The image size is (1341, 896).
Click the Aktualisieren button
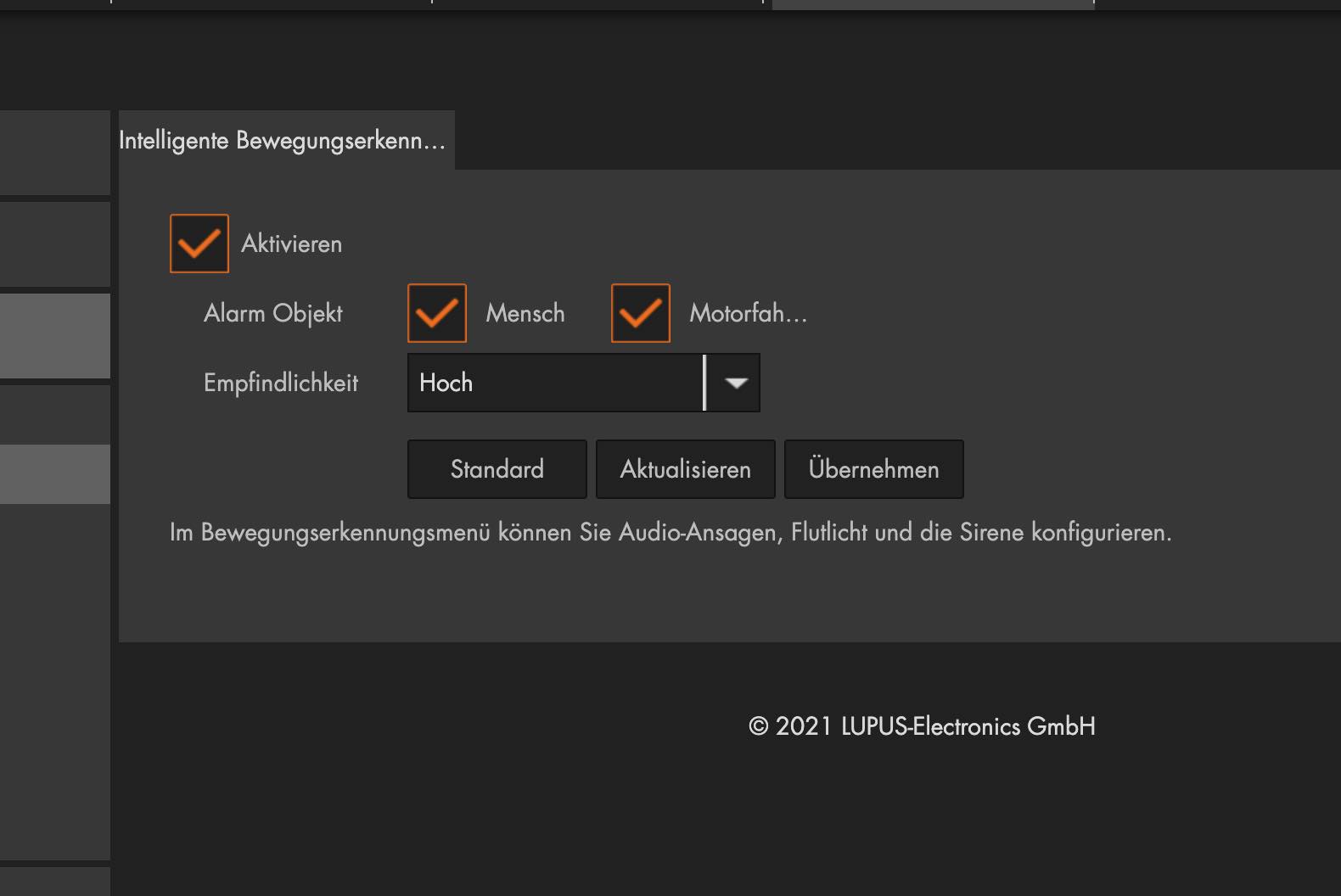[x=685, y=469]
